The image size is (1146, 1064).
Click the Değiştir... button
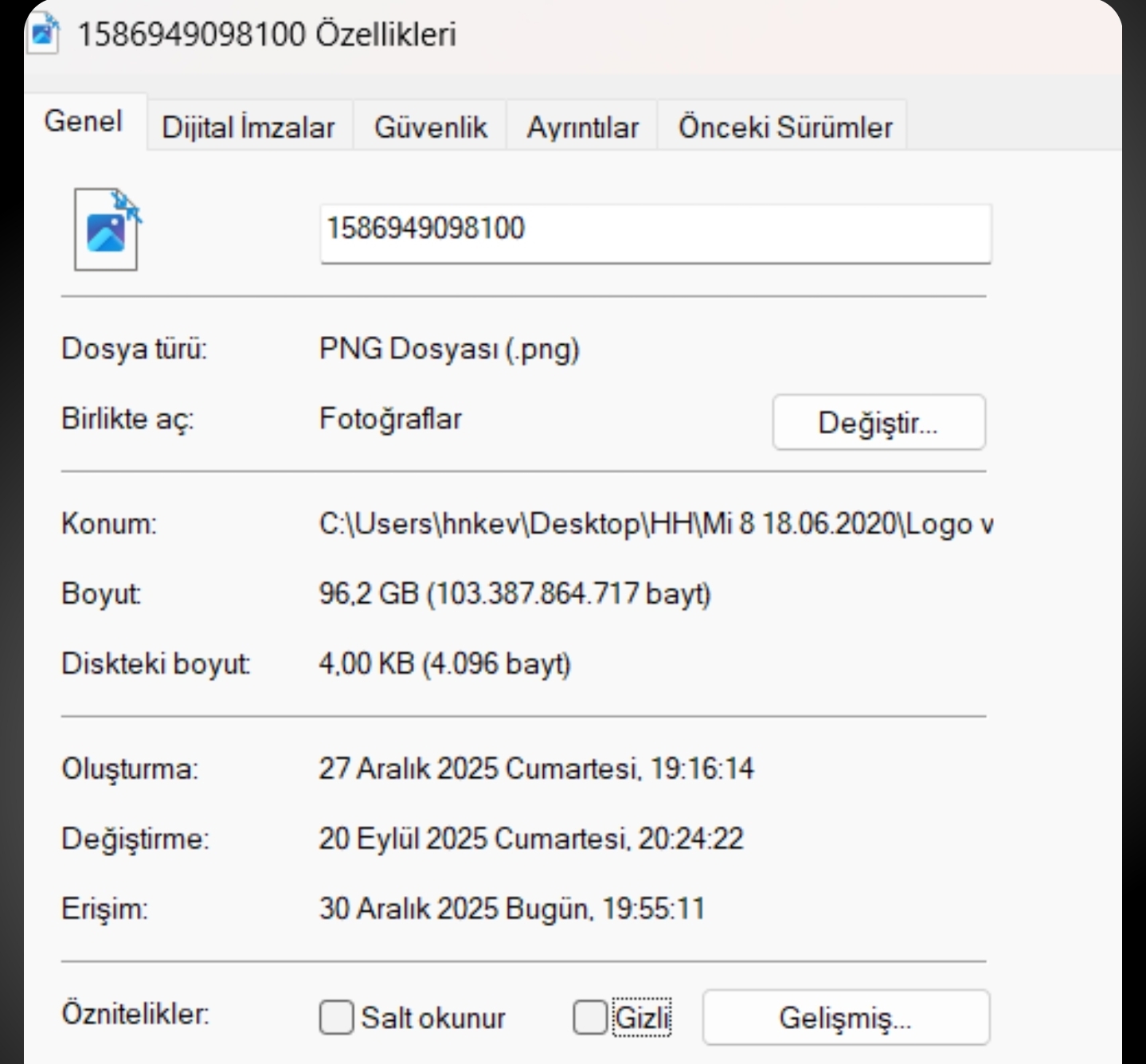878,422
